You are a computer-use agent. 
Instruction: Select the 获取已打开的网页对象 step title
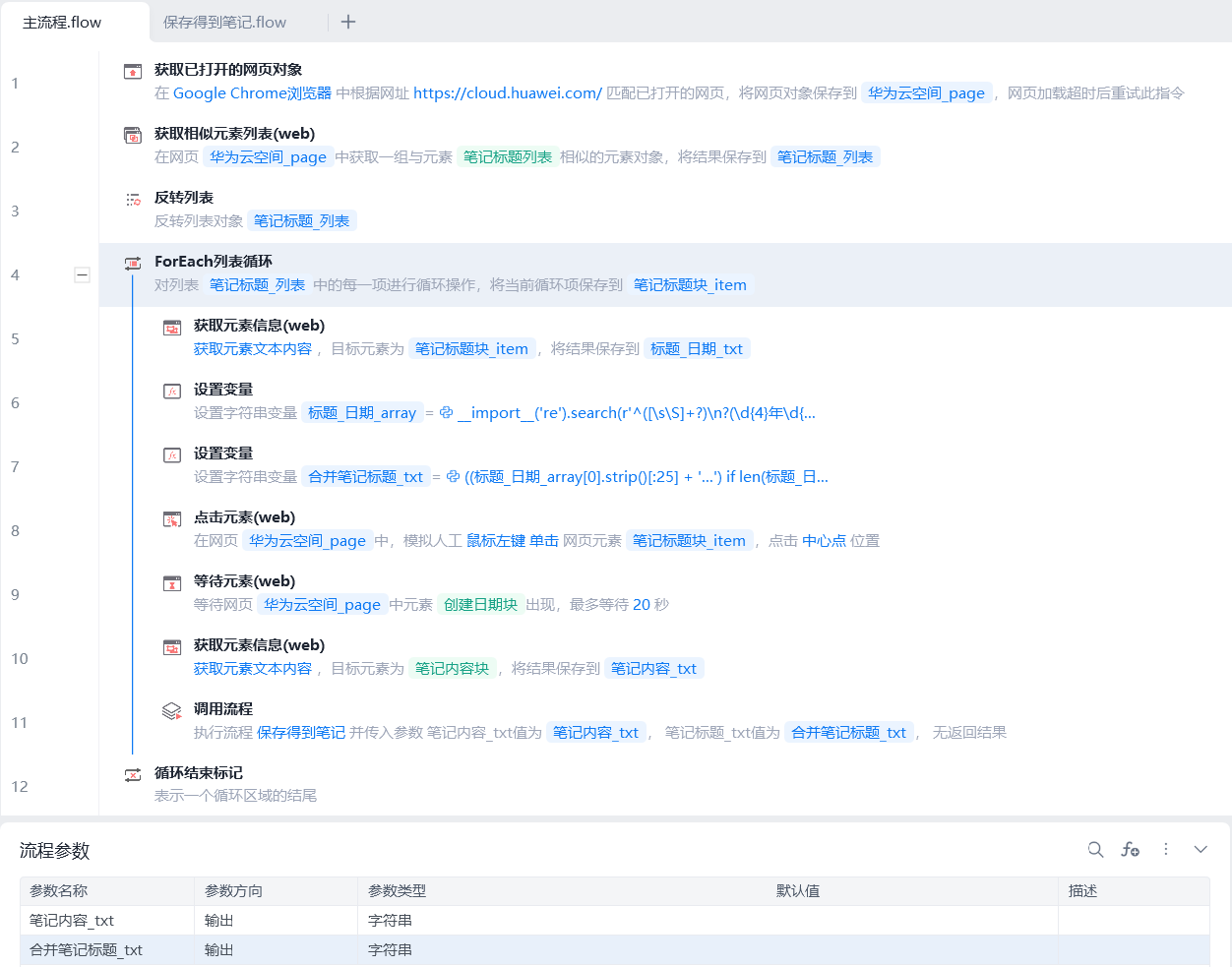pyautogui.click(x=228, y=69)
